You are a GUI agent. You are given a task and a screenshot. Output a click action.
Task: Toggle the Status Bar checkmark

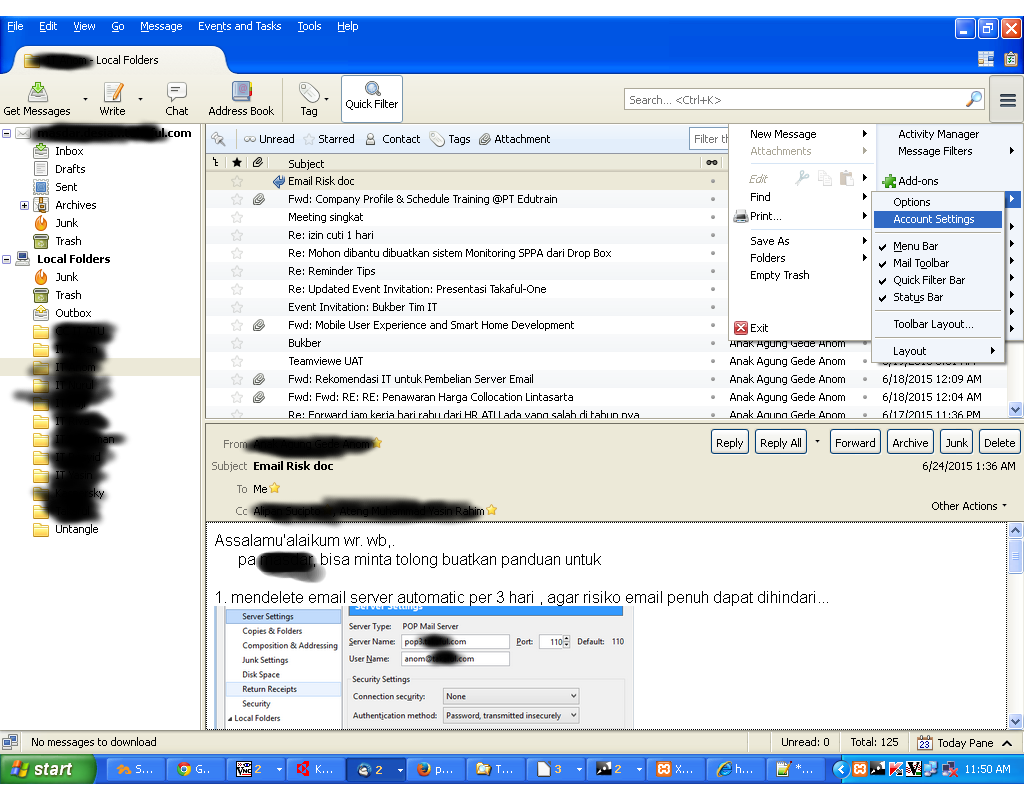[917, 297]
